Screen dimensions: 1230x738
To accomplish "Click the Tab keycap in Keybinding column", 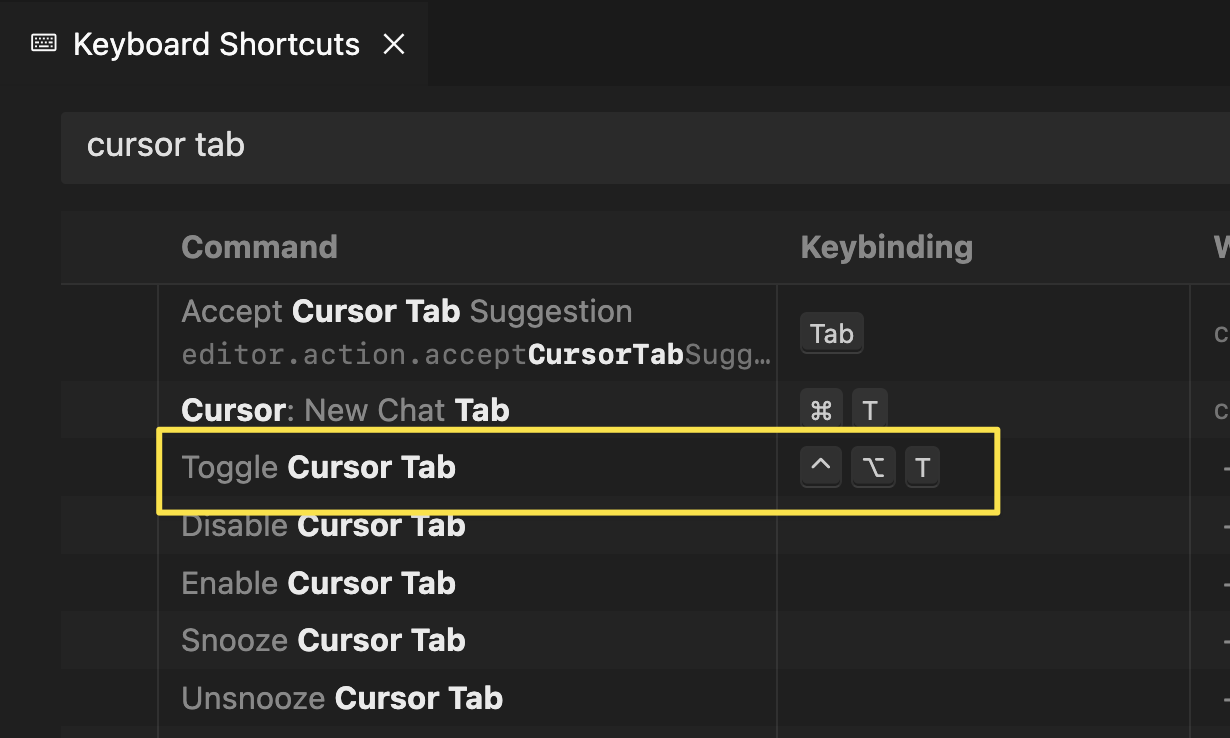I will pyautogui.click(x=831, y=333).
